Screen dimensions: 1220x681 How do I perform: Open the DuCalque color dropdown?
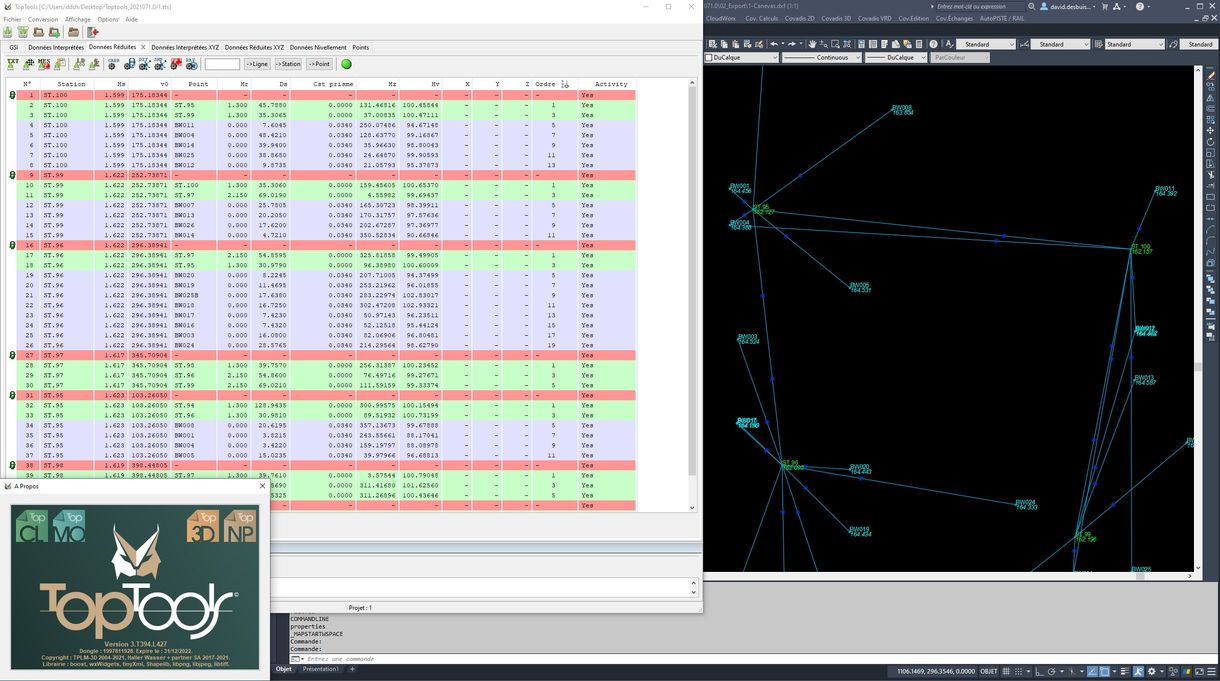[741, 57]
